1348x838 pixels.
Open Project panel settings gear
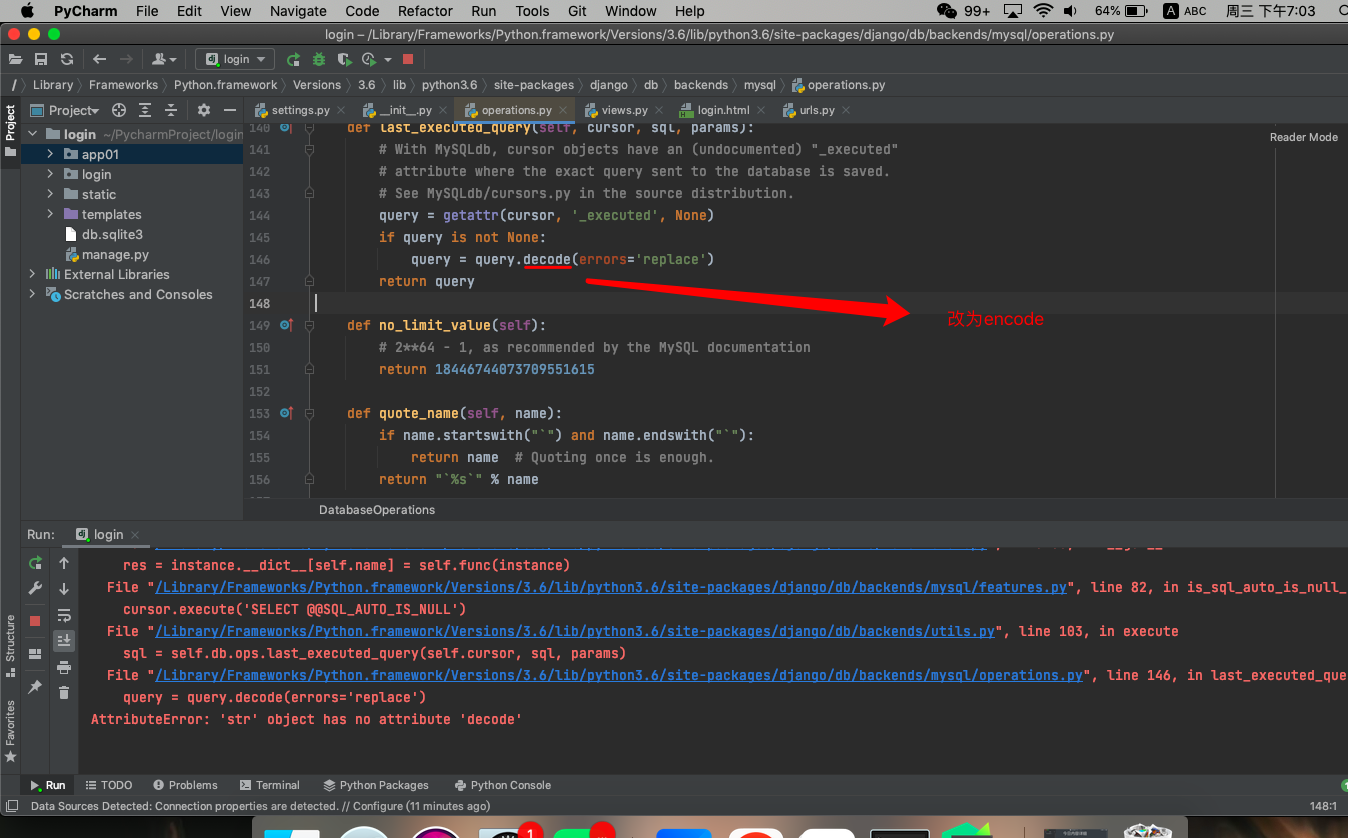[x=204, y=110]
